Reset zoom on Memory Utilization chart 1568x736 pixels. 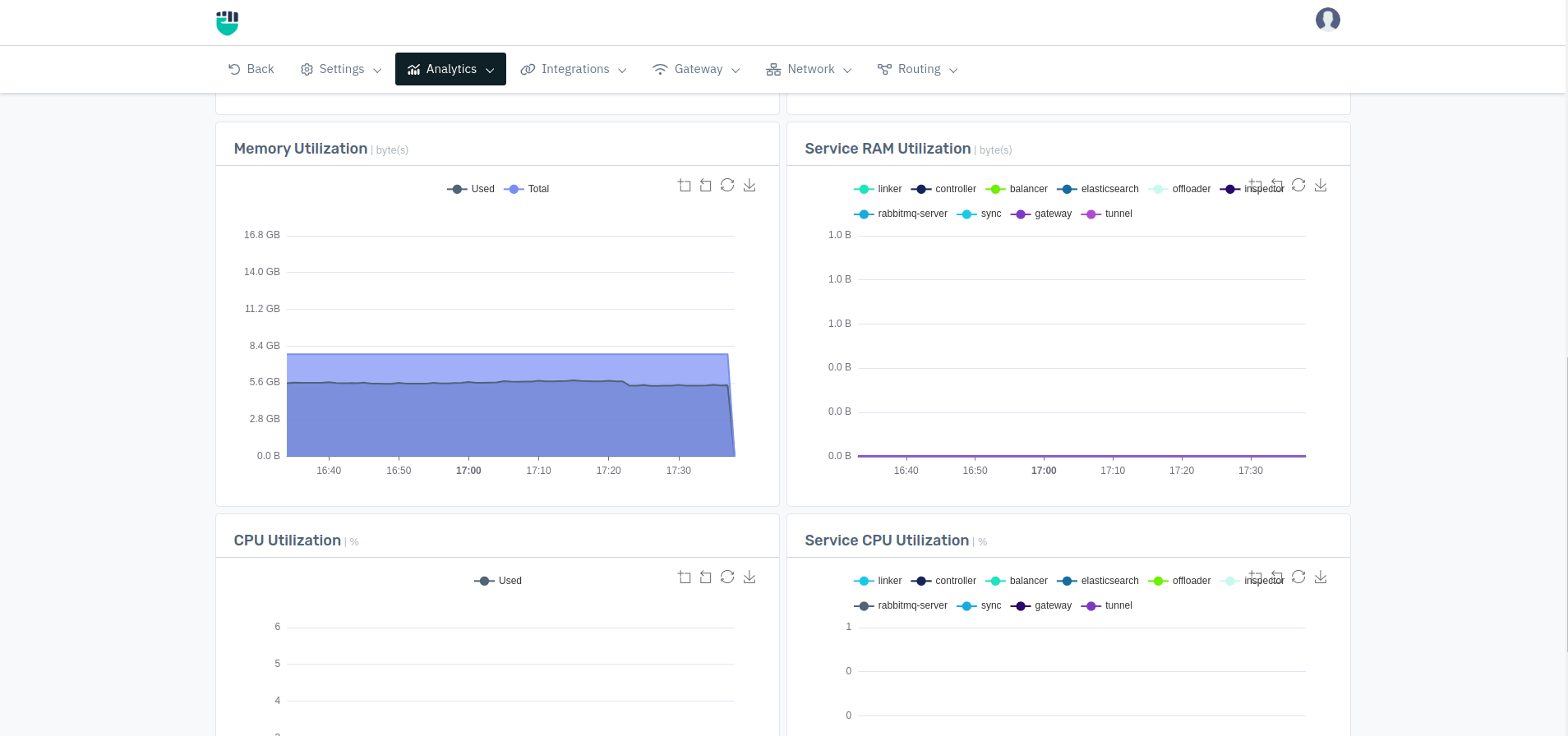click(705, 186)
